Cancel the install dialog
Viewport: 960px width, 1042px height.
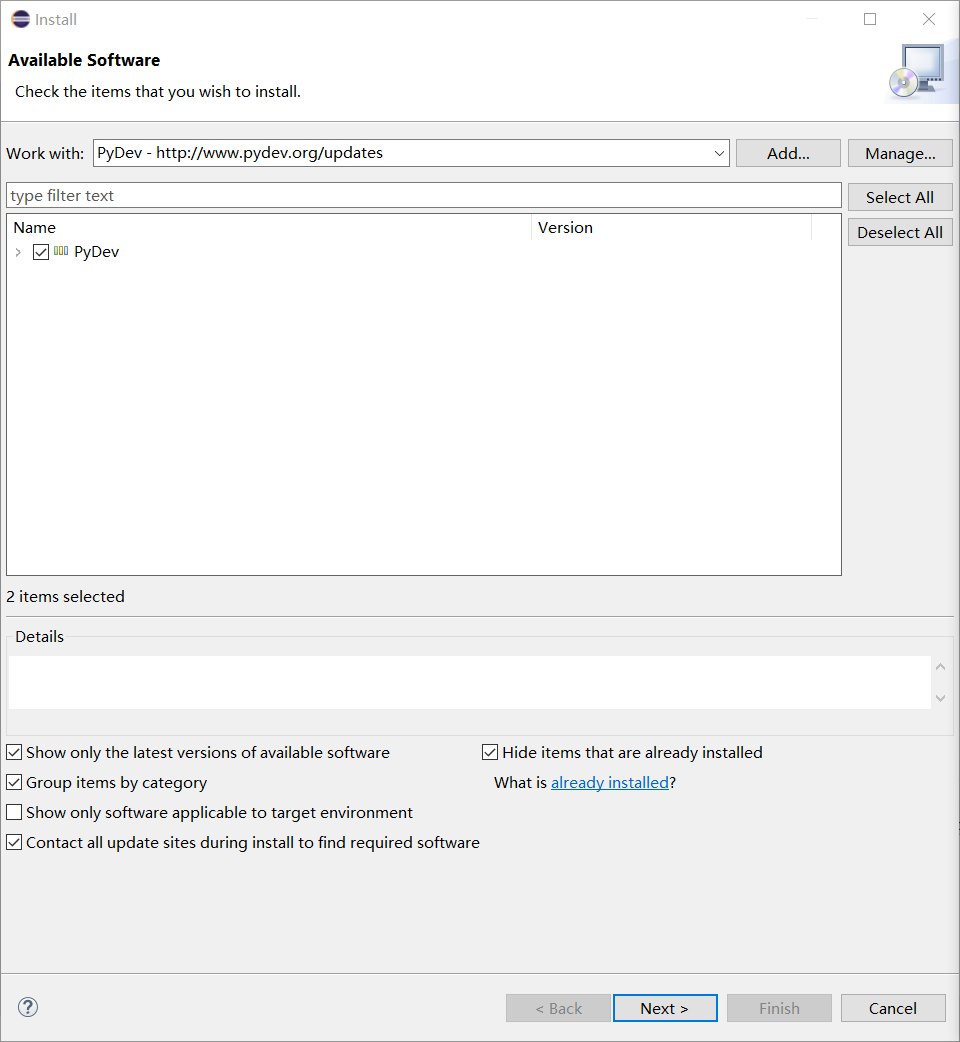(x=893, y=1008)
